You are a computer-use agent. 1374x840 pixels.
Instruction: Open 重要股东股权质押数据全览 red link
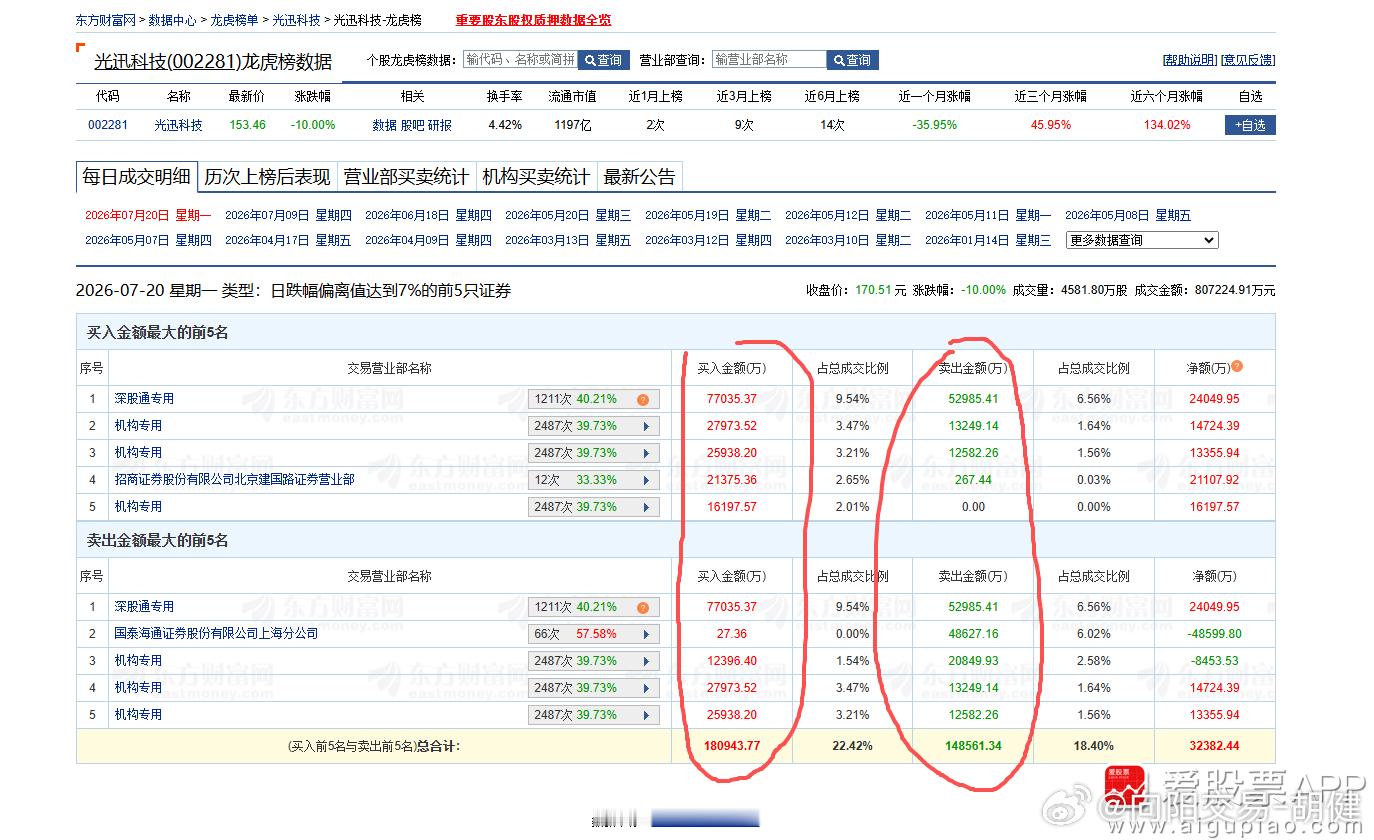[533, 20]
